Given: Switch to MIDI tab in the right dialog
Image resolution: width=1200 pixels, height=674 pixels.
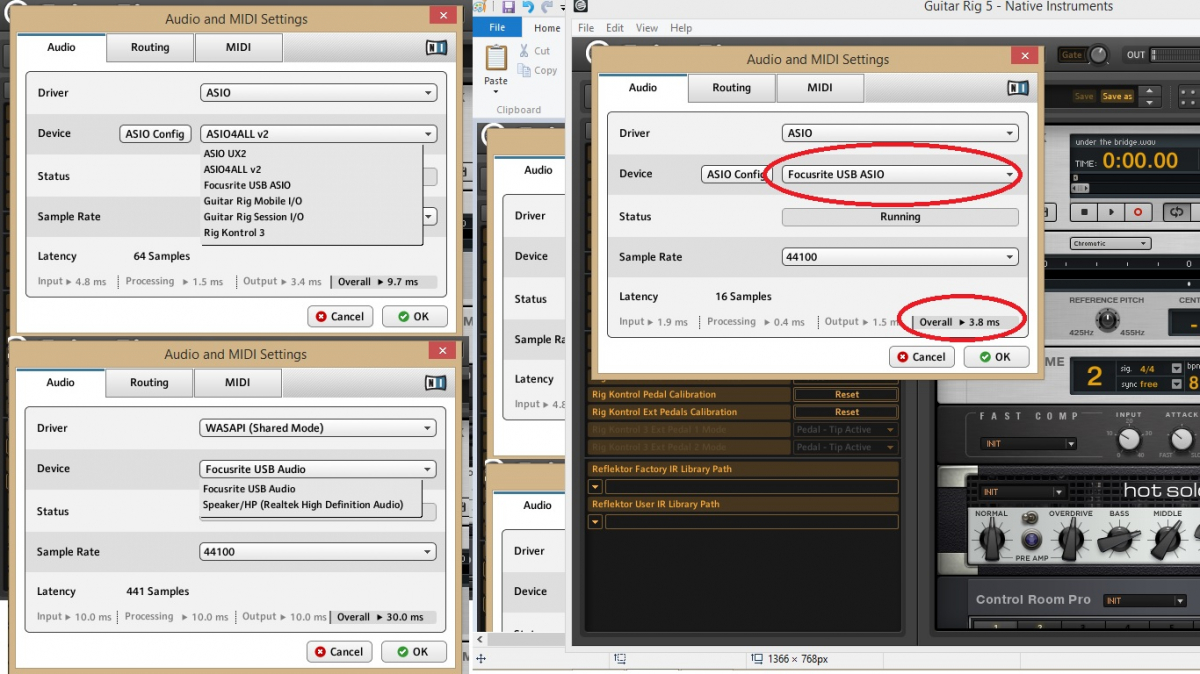Looking at the screenshot, I should 820,88.
